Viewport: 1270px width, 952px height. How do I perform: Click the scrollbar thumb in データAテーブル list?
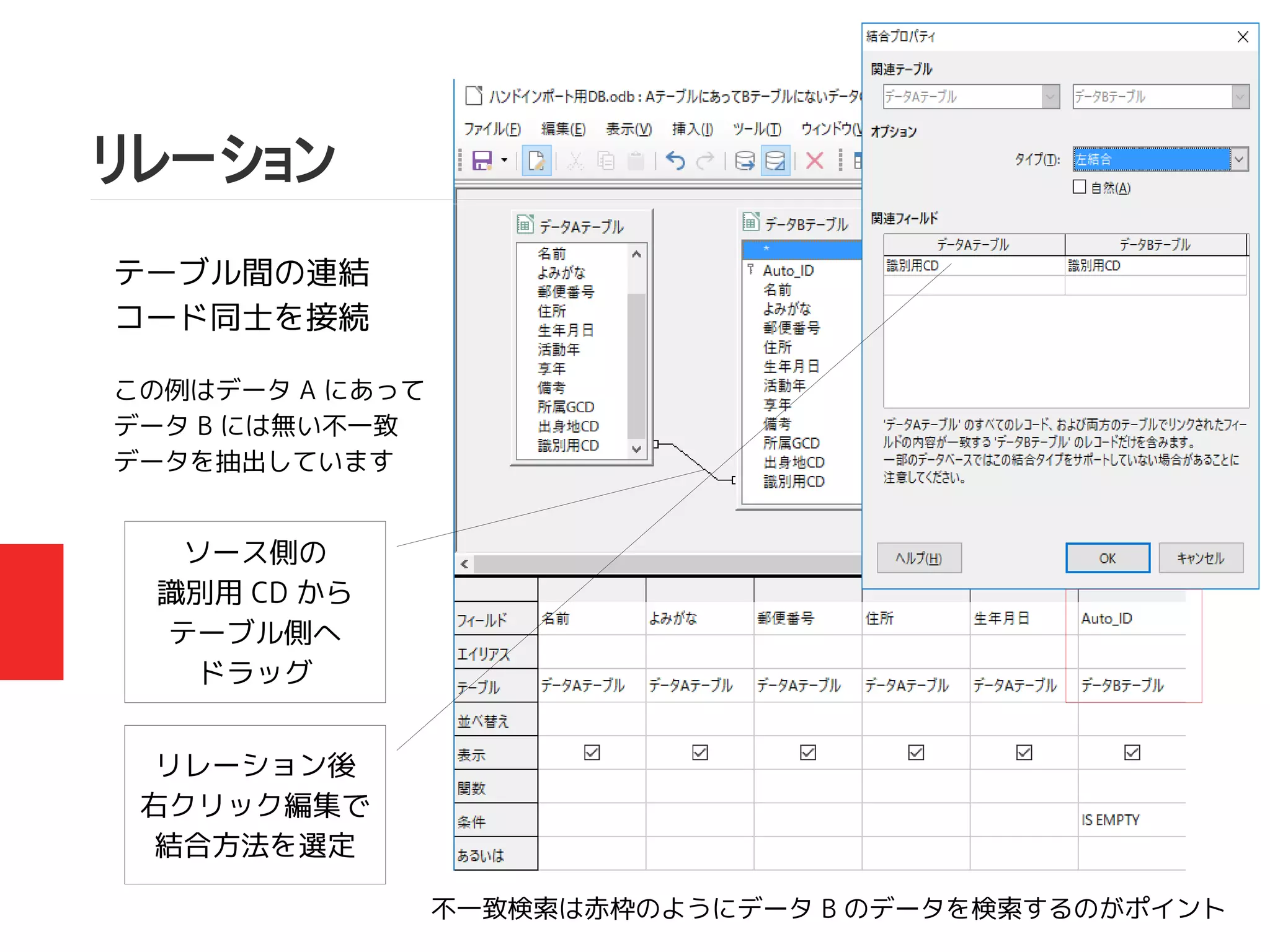point(636,365)
